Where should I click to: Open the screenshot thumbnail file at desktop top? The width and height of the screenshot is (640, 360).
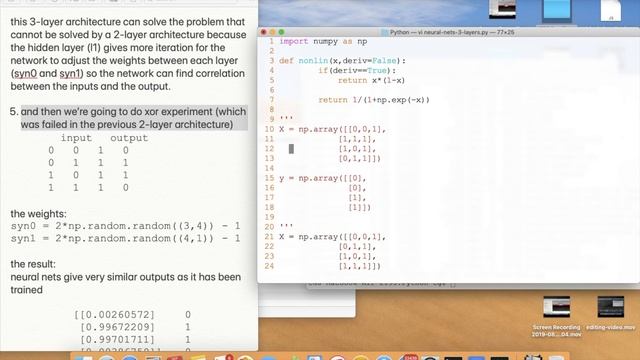click(502, 9)
